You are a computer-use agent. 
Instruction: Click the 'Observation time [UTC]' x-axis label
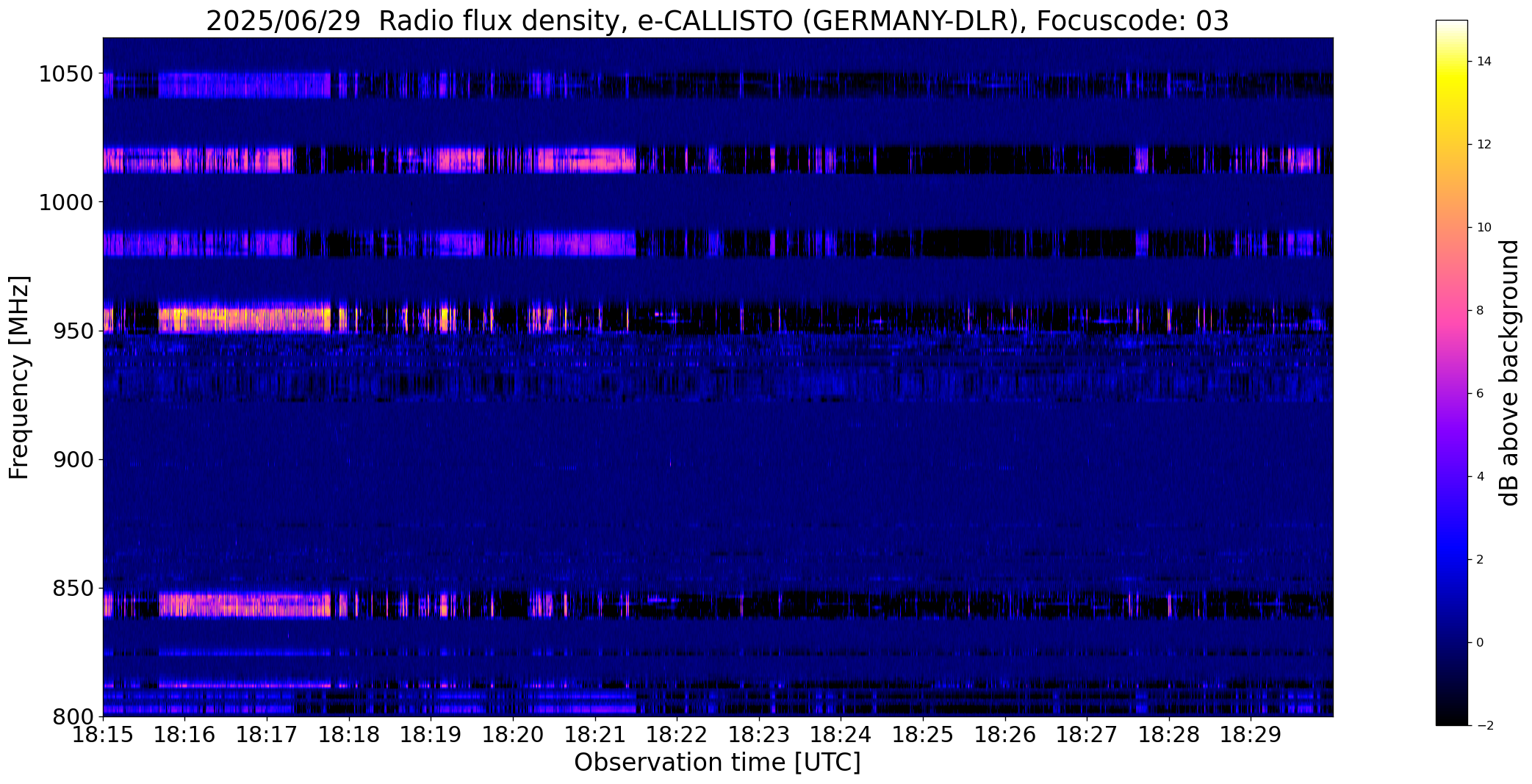717,762
